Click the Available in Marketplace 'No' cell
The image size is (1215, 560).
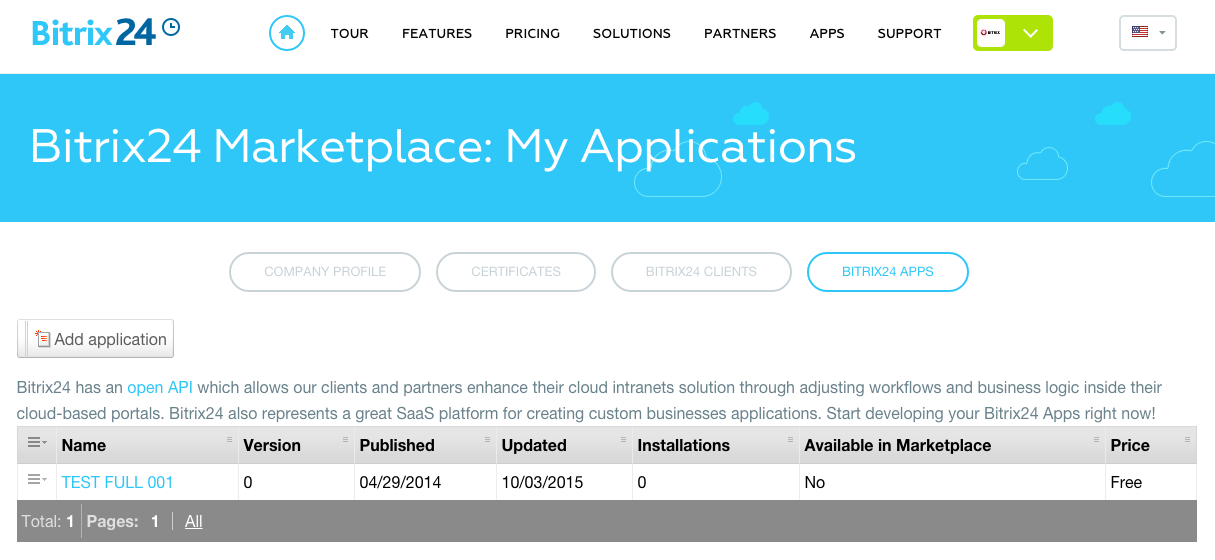tap(952, 482)
